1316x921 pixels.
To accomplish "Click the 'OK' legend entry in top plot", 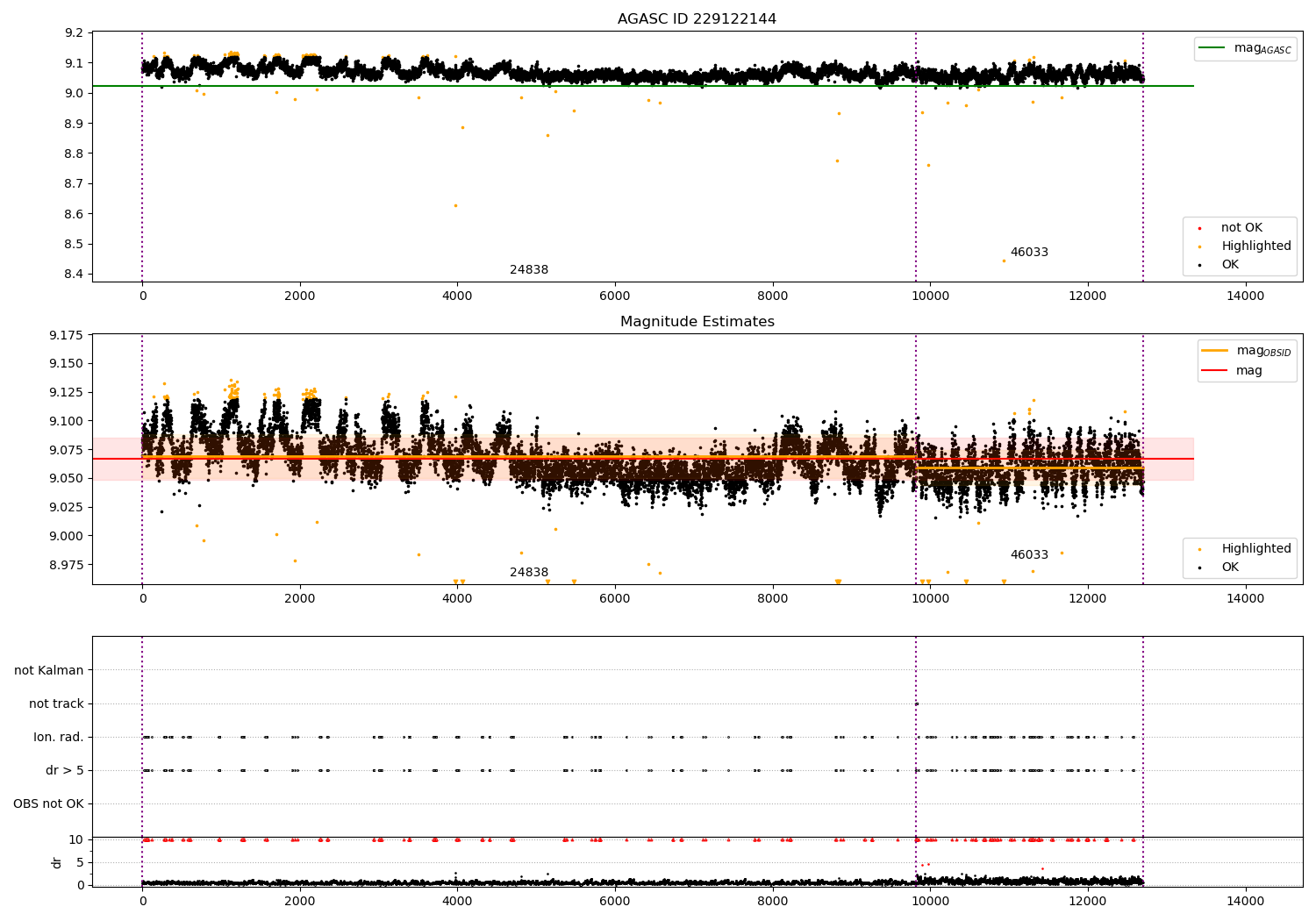I will point(1230,264).
